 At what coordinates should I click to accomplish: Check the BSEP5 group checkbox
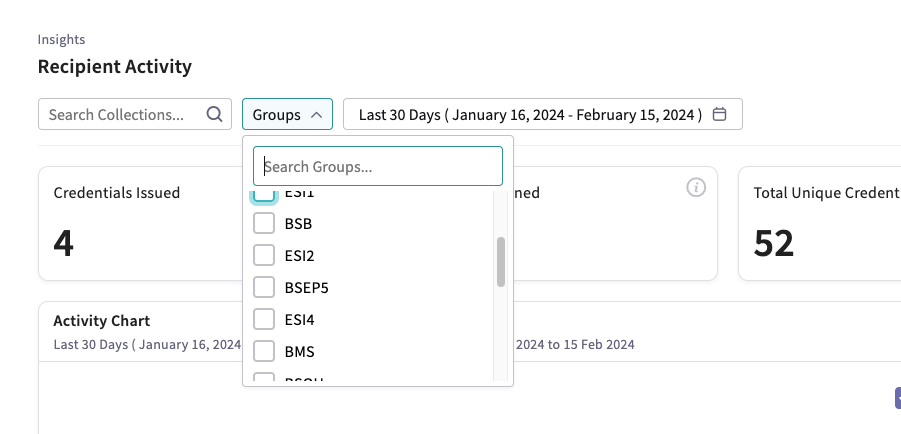point(264,287)
